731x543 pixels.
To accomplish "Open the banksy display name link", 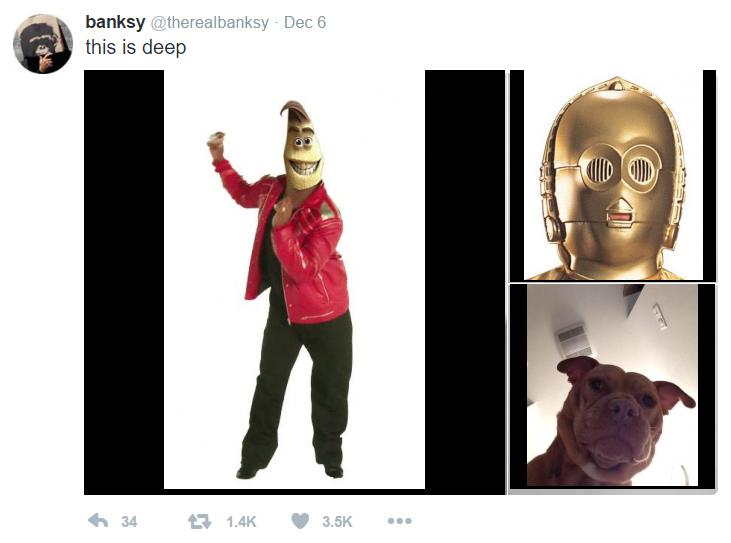I will pyautogui.click(x=115, y=22).
